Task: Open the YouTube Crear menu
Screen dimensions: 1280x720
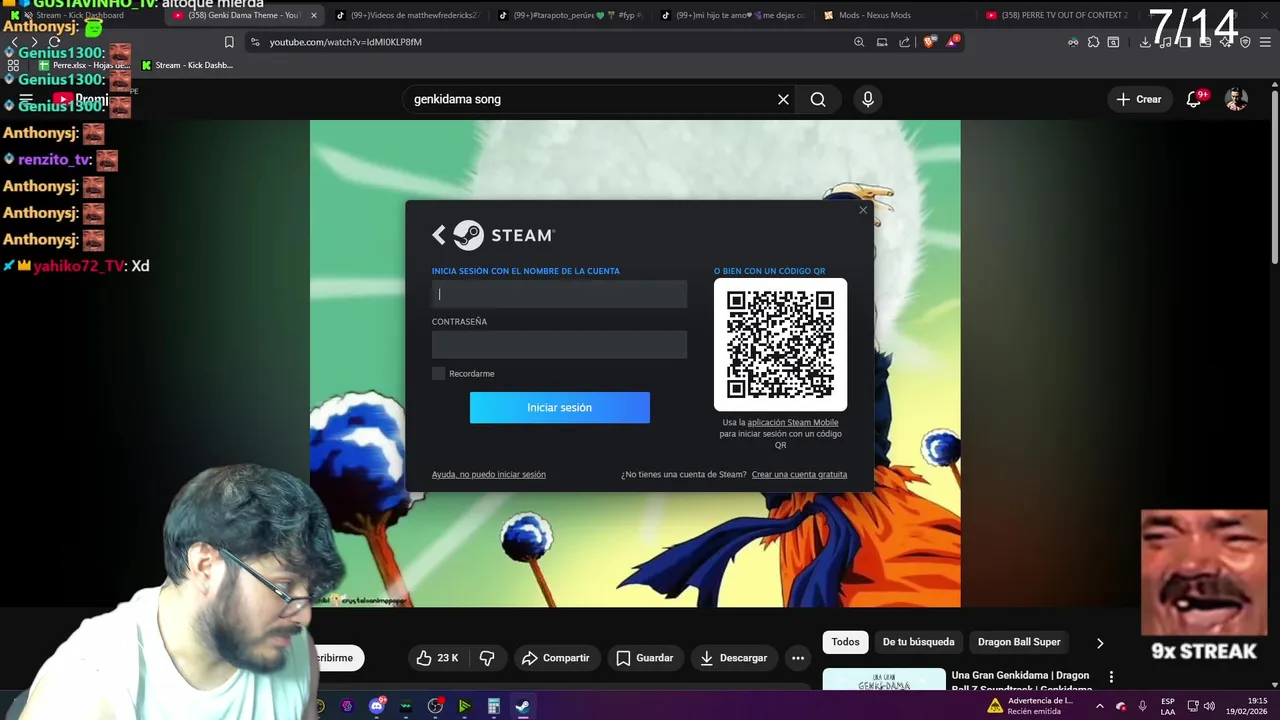Action: [1138, 99]
